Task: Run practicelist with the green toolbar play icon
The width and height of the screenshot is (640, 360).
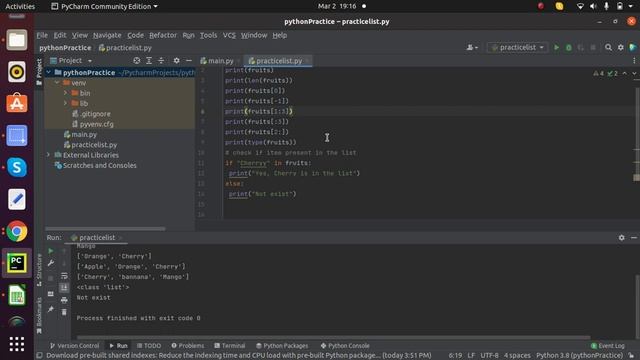Action: click(556, 48)
